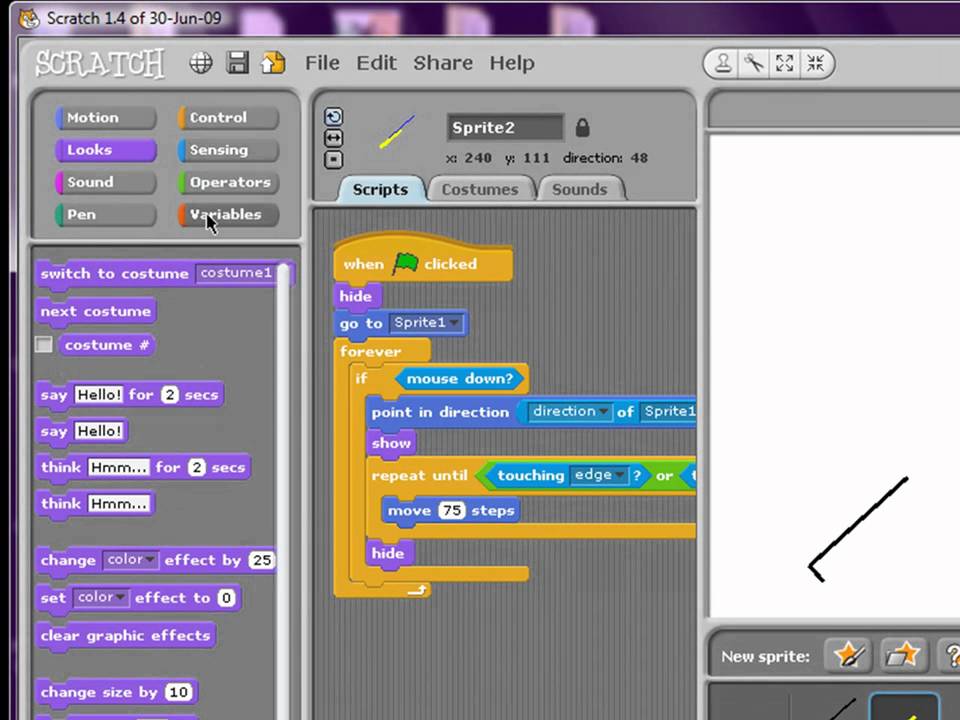Switch to the Costumes tab
960x720 pixels.
click(480, 189)
